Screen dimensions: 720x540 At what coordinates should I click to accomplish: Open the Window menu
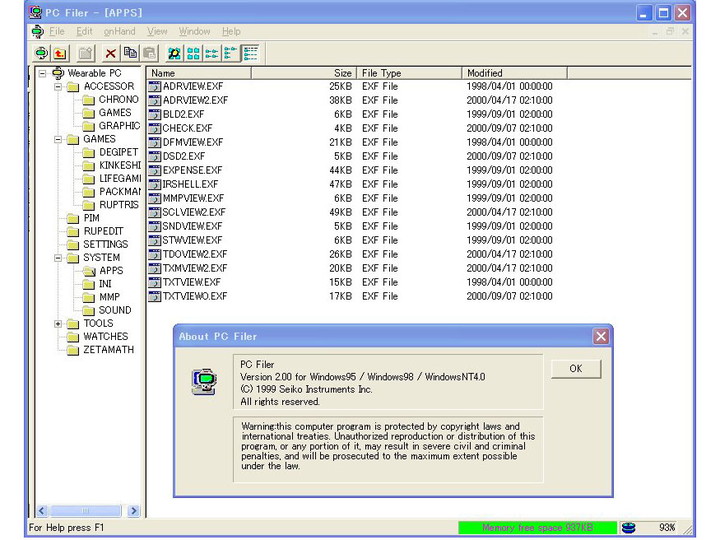[x=194, y=31]
